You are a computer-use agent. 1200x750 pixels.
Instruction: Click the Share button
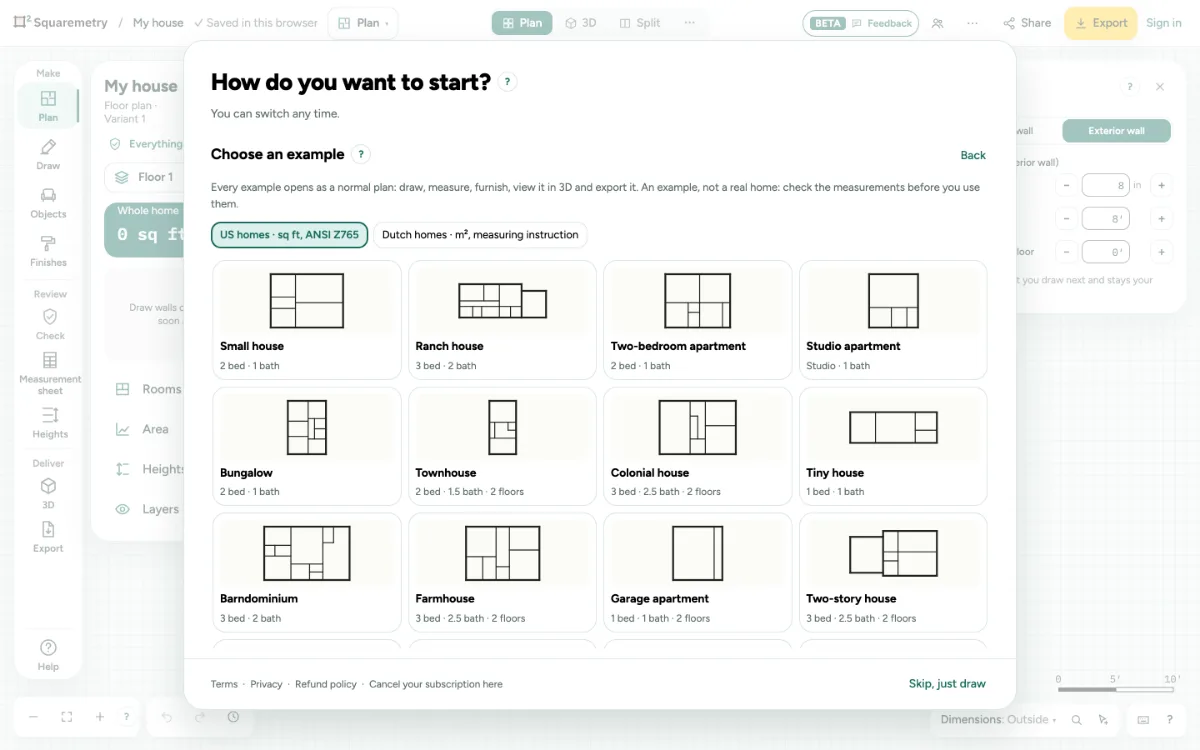[x=1027, y=23]
